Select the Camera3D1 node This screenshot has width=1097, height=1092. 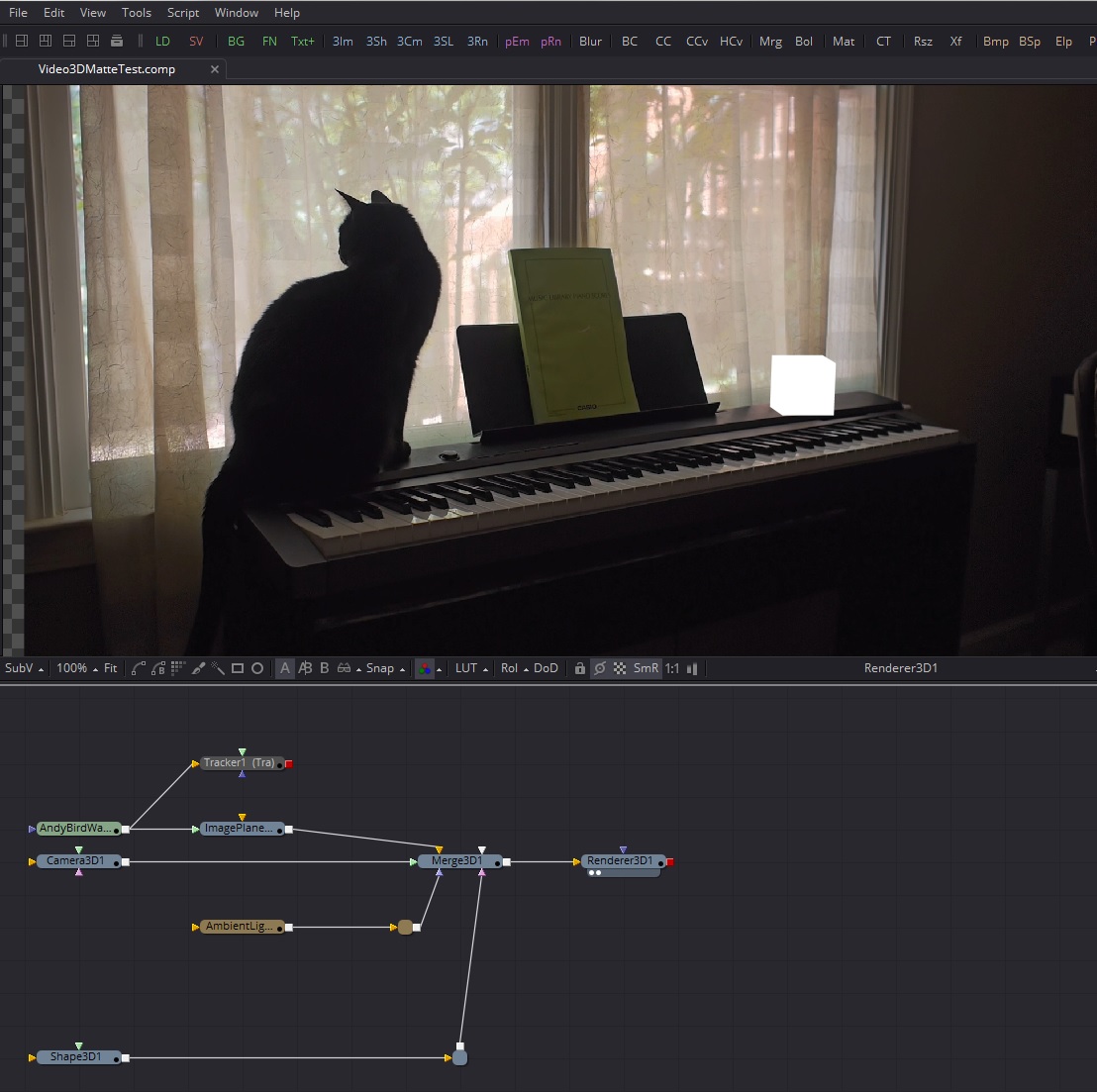click(x=78, y=861)
